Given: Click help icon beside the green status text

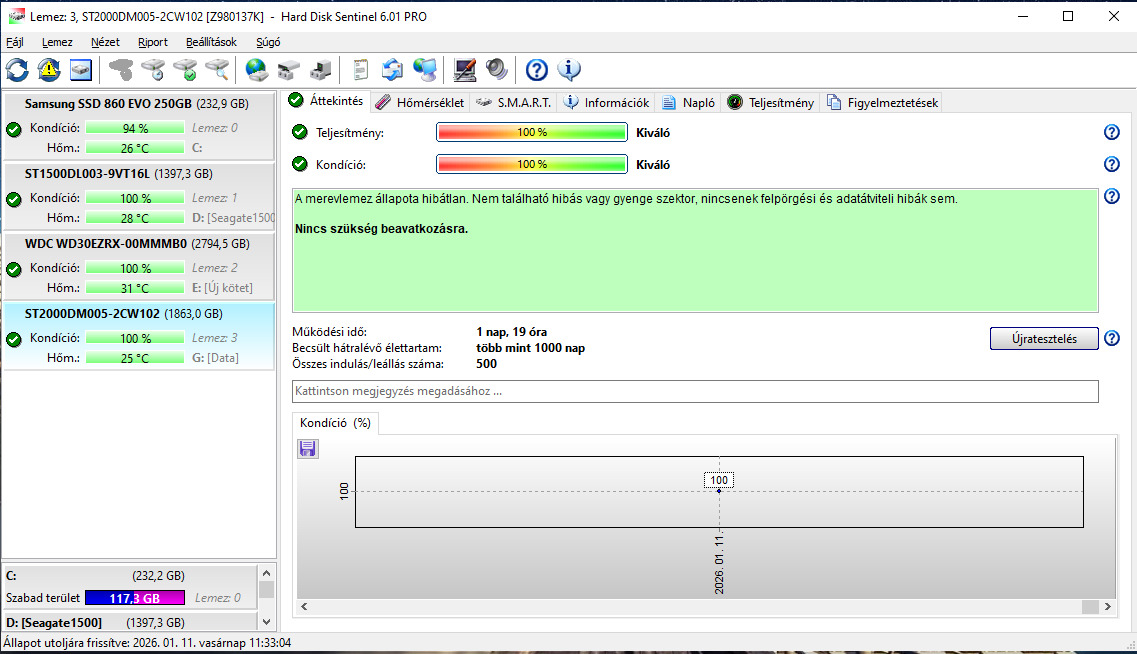Looking at the screenshot, I should click(1112, 196).
